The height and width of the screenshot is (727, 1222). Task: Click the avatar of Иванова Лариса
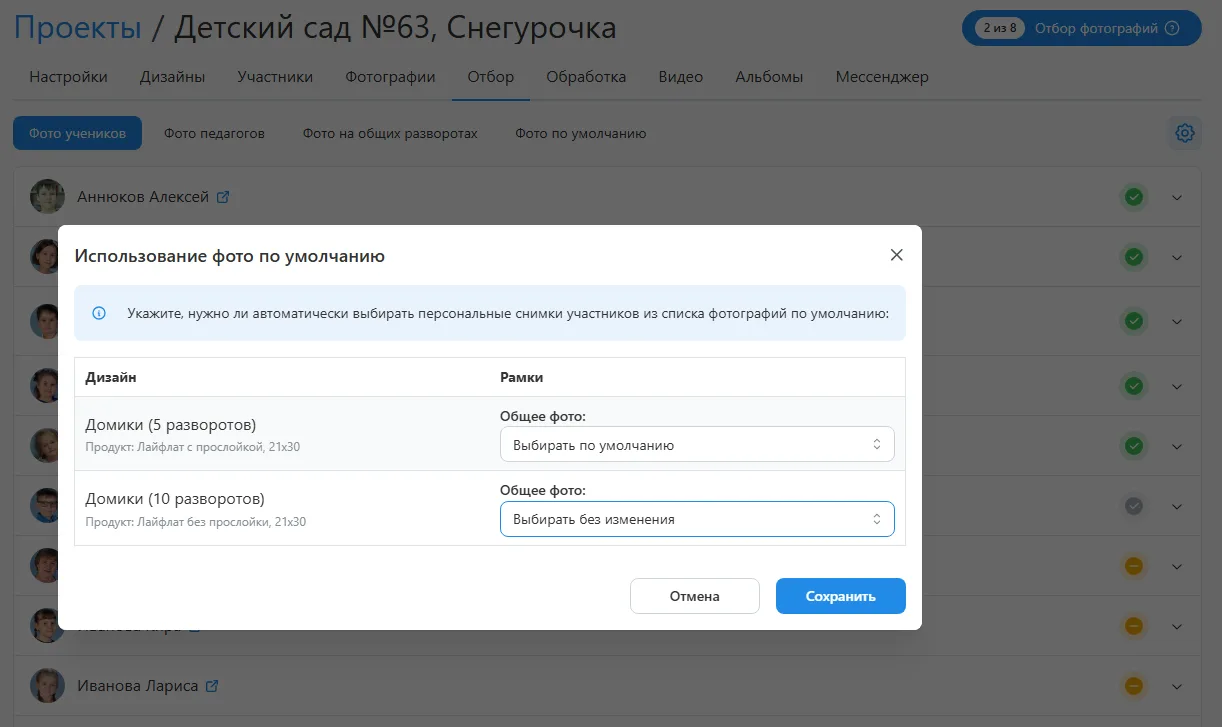click(x=47, y=687)
